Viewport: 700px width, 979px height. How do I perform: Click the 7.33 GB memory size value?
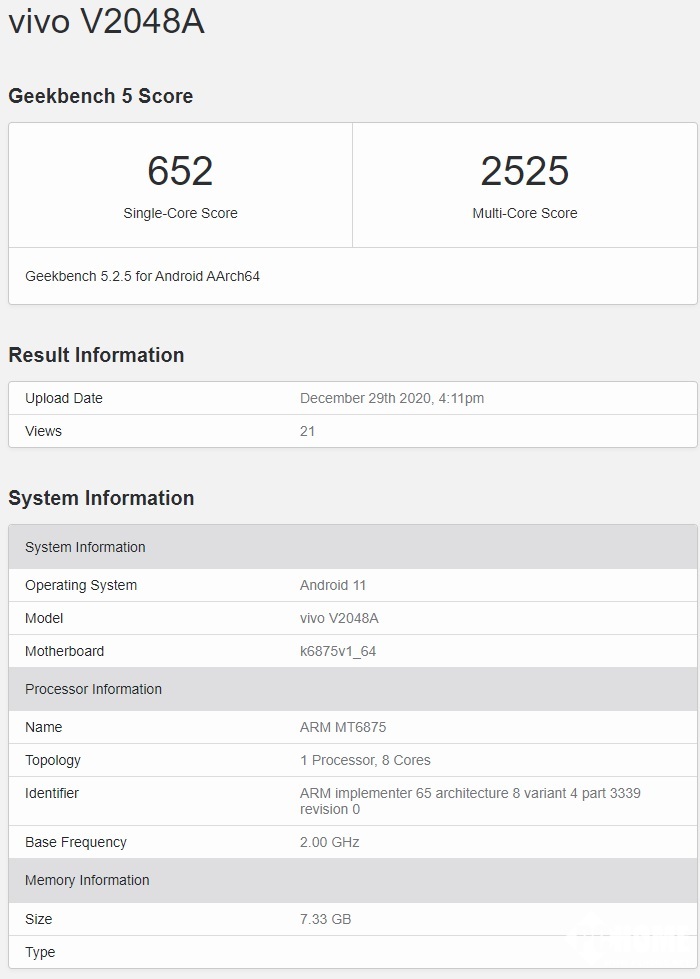point(325,919)
